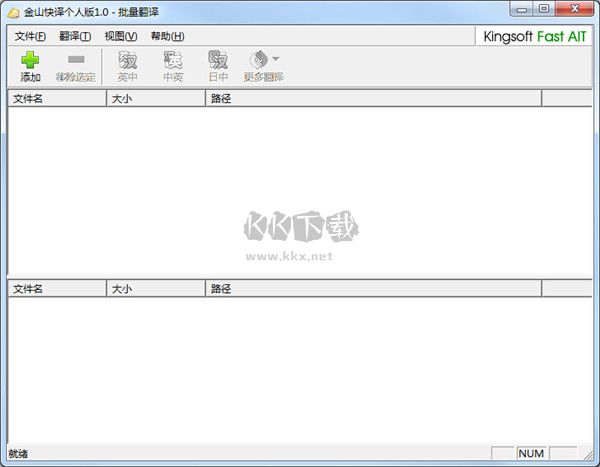Sort upper list by Size (大小) header

(156, 99)
